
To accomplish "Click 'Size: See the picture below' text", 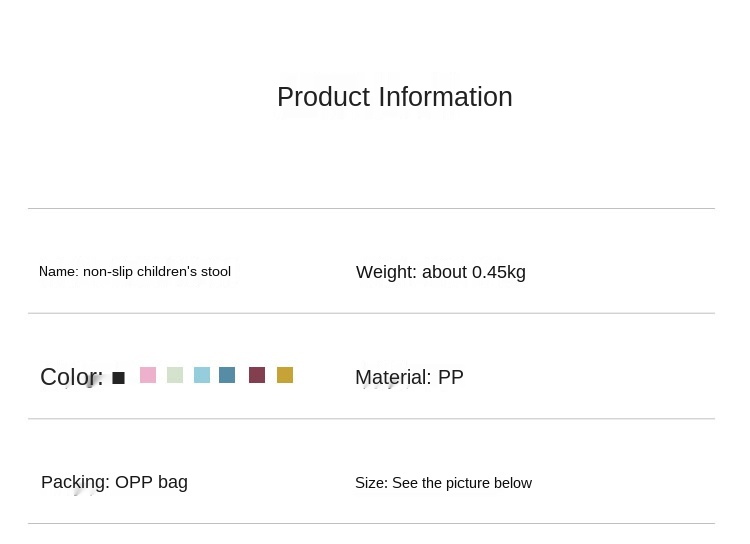I will tap(443, 483).
